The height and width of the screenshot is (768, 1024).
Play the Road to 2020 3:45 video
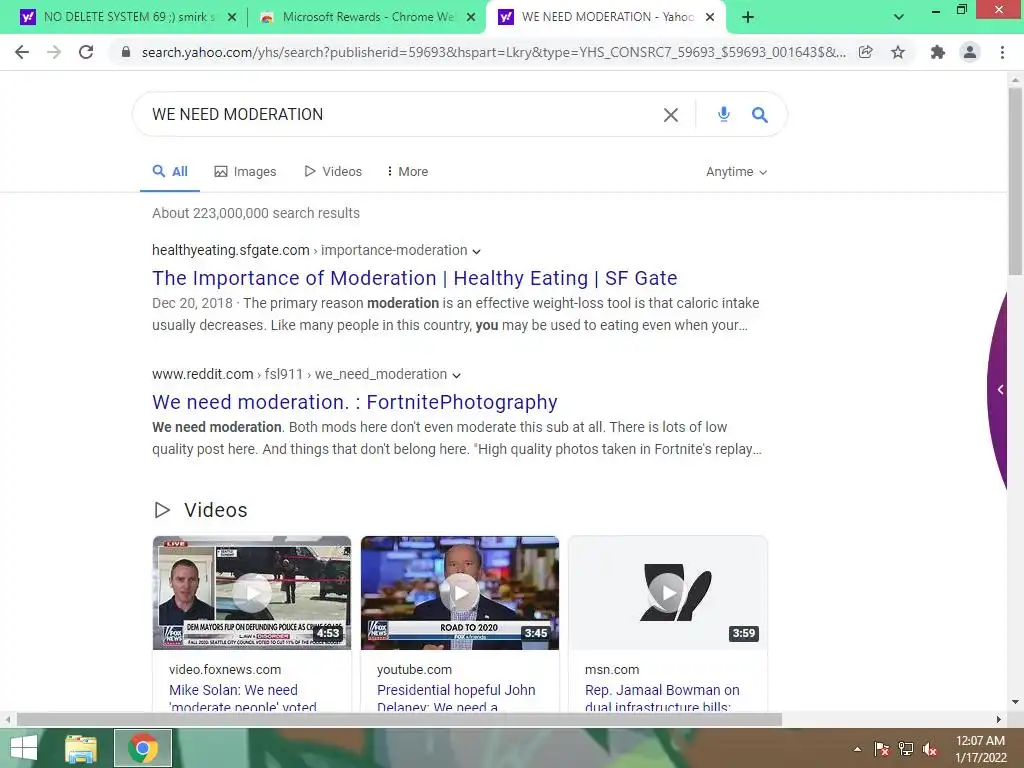[x=460, y=593]
